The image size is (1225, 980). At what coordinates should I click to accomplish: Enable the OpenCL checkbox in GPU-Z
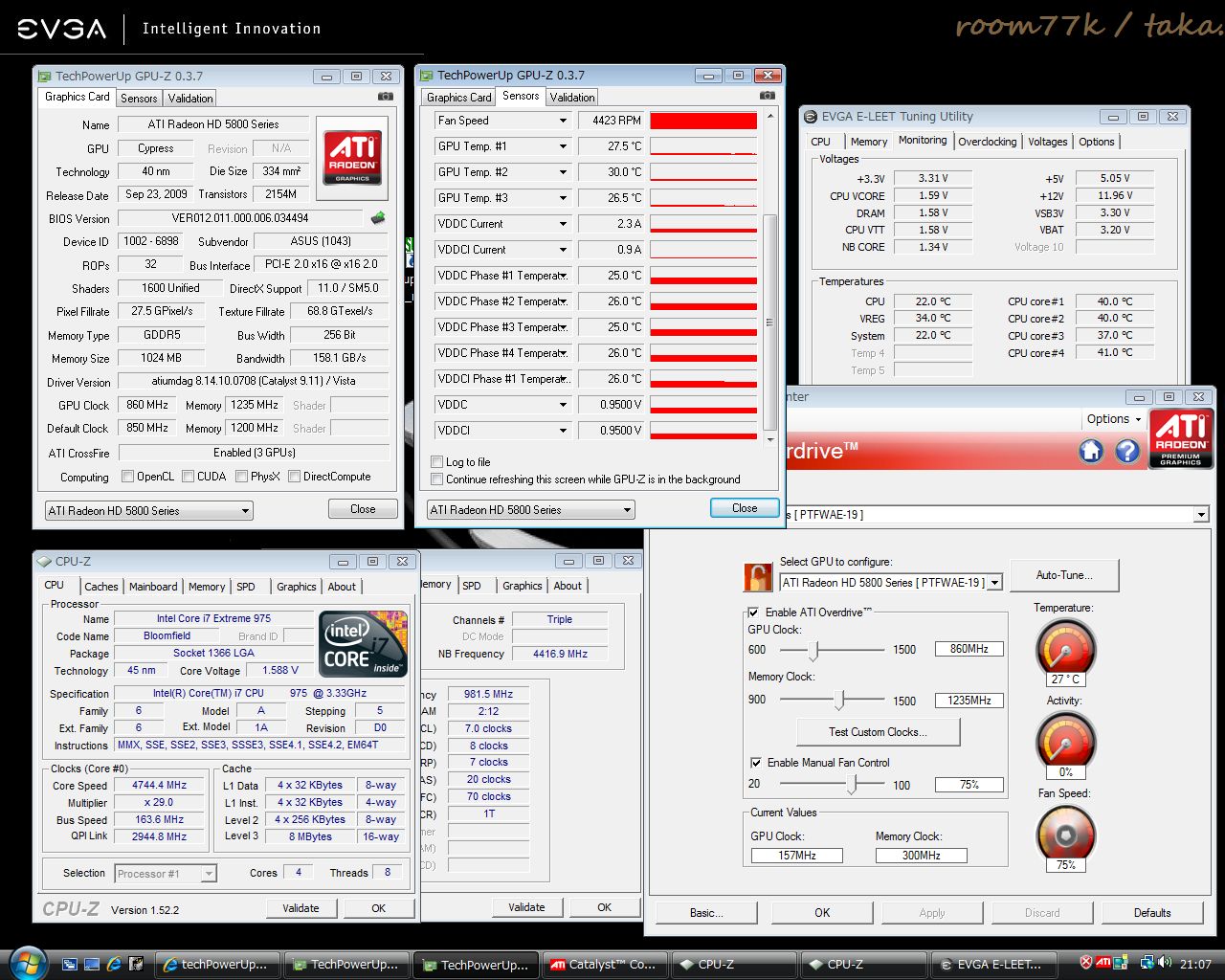pos(128,477)
